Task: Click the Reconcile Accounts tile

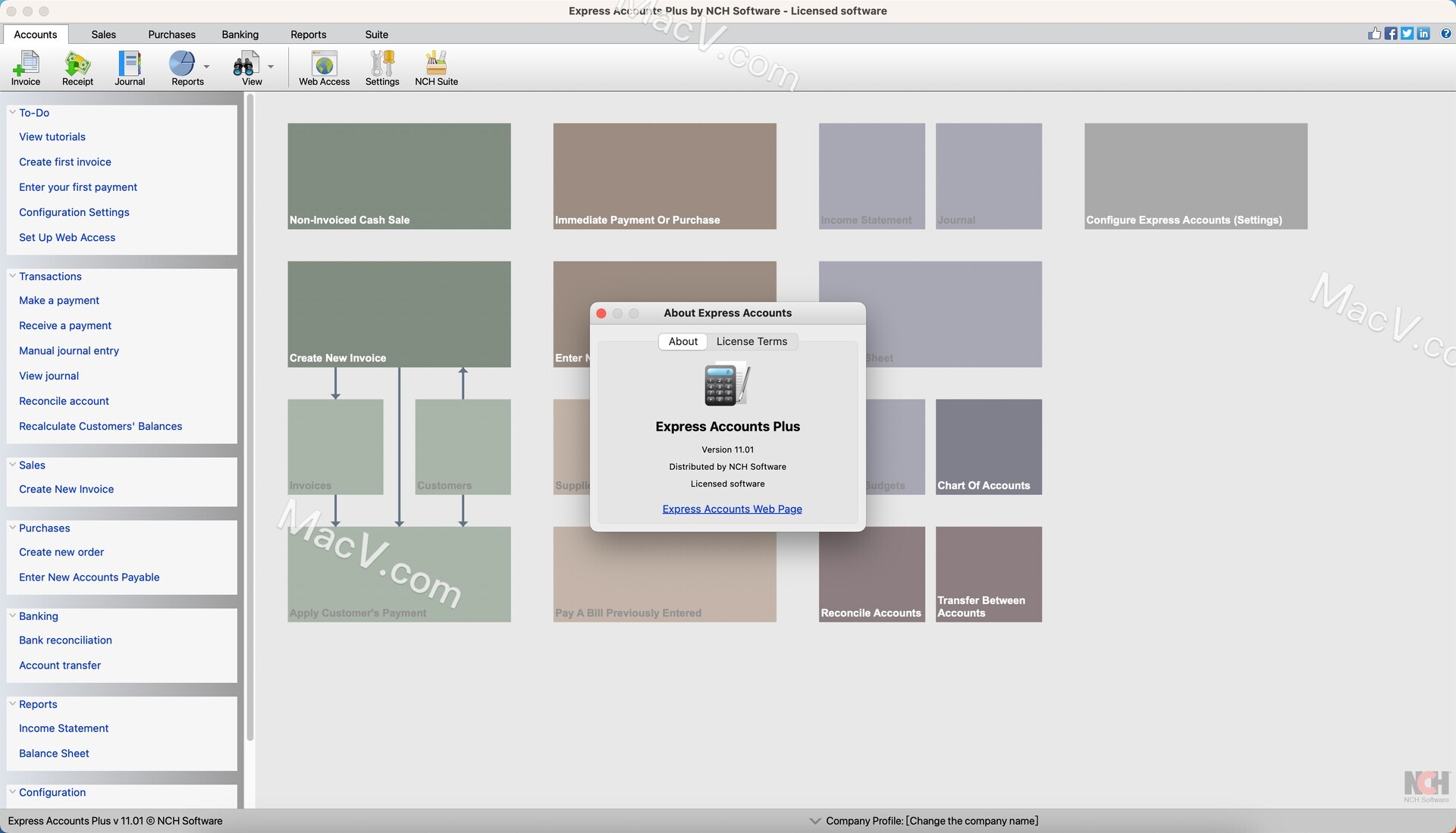Action: 871,574
